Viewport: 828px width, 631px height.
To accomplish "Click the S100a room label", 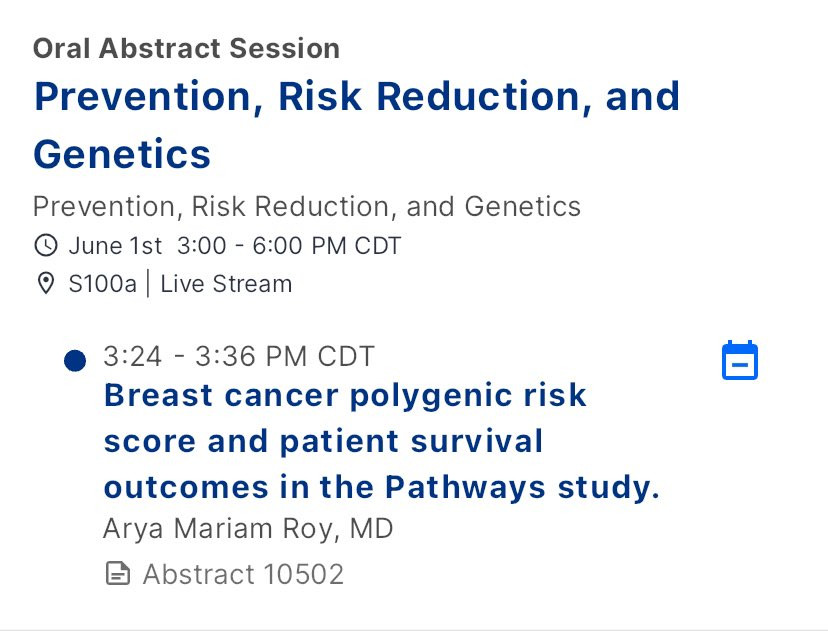I will [102, 284].
